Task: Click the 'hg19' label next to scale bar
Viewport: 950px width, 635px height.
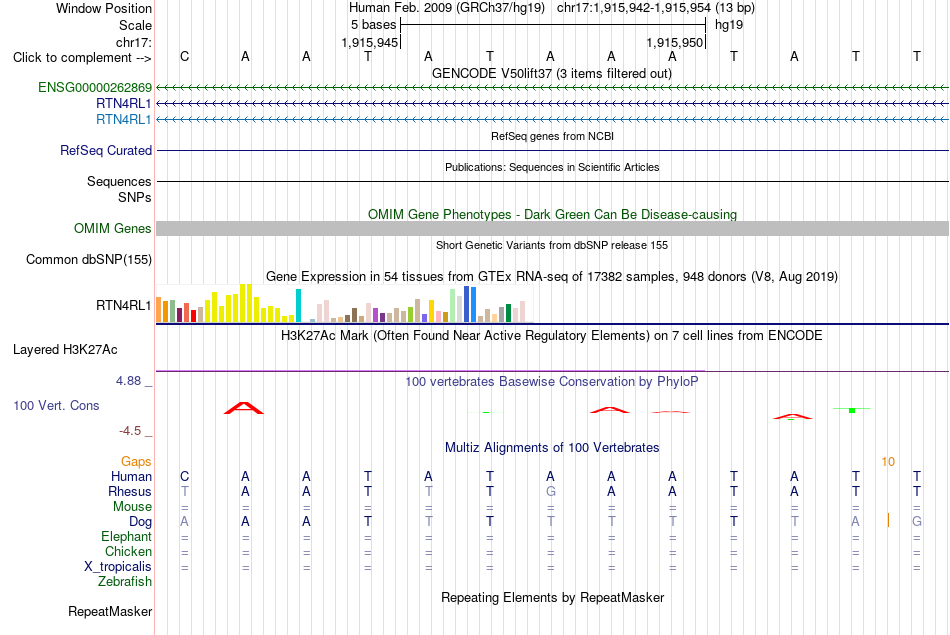Action: pos(729,25)
